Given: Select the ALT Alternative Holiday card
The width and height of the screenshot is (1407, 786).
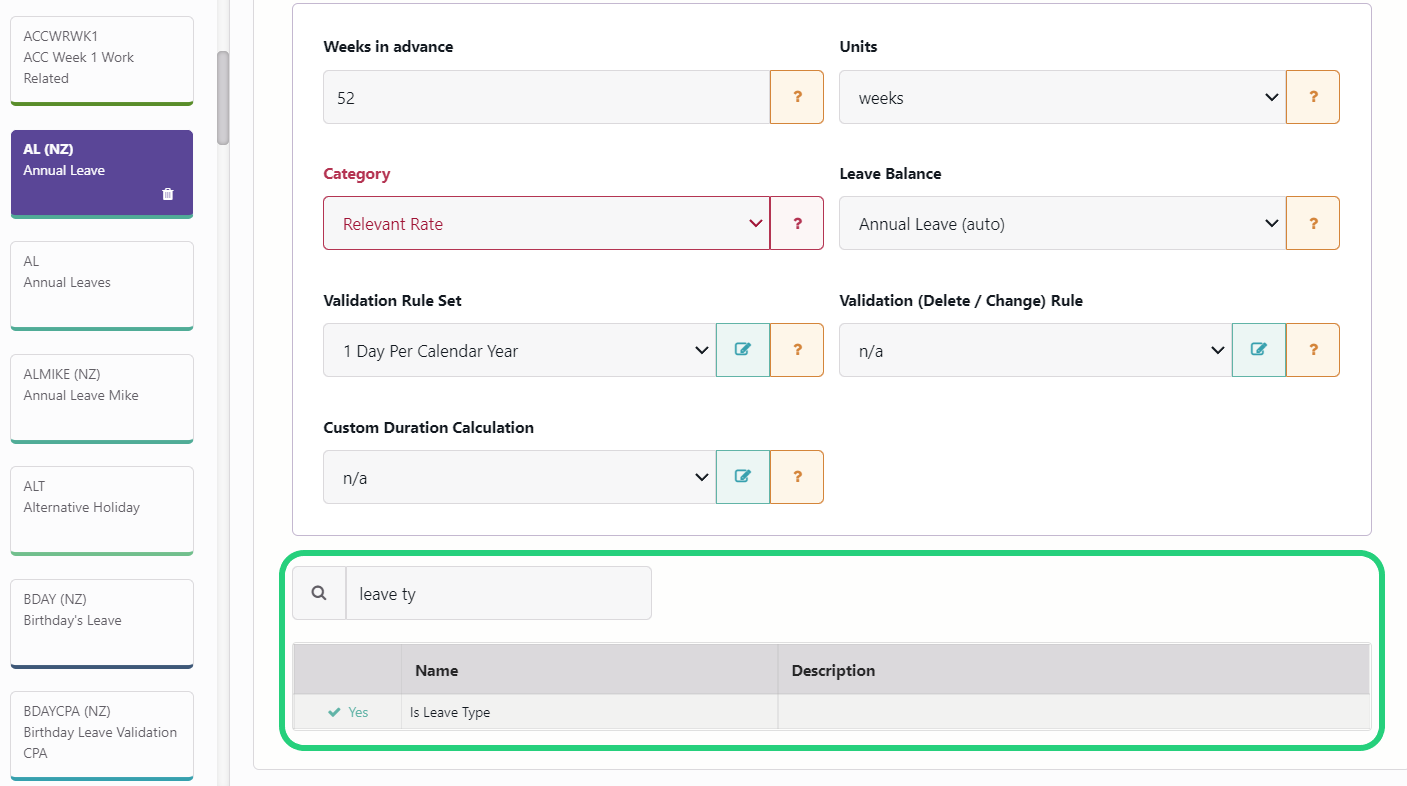Looking at the screenshot, I should point(102,511).
